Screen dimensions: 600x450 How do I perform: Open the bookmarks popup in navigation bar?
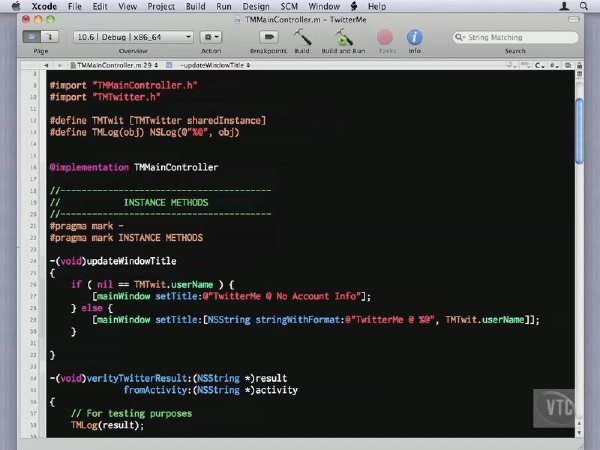pyautogui.click(x=510, y=65)
